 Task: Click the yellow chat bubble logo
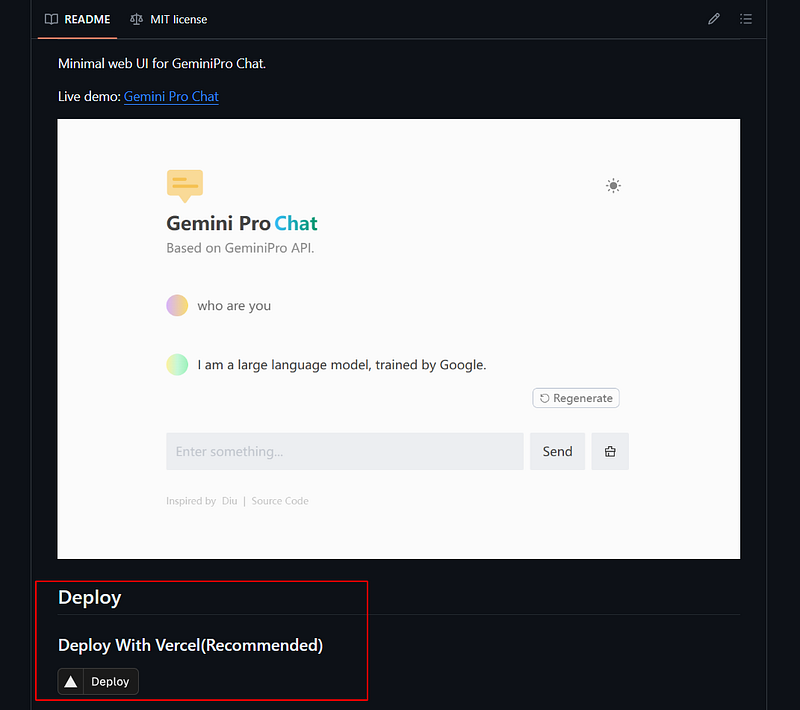(x=185, y=186)
